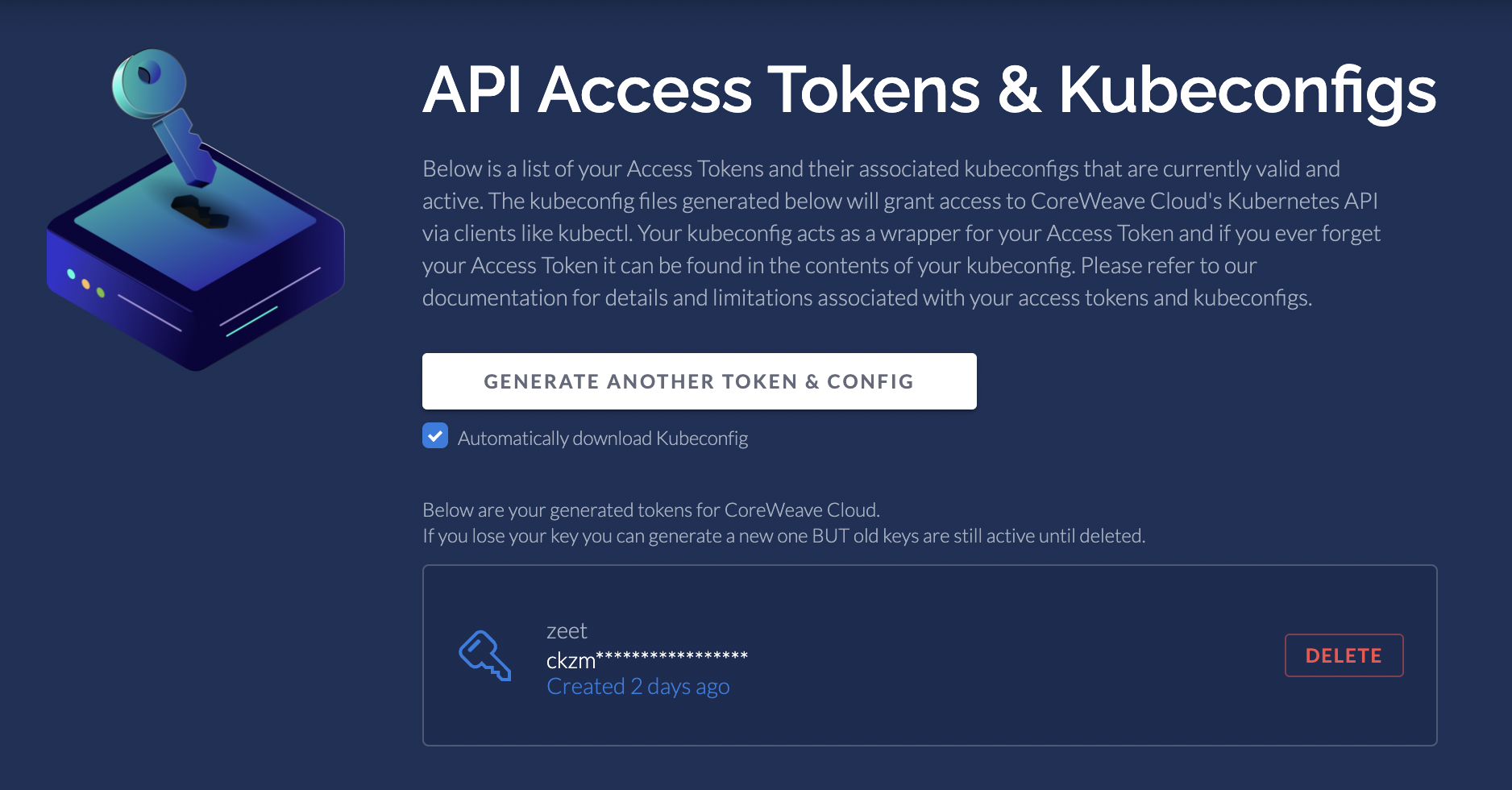
Task: Click the blue key blade on the illustration
Action: [x=185, y=148]
